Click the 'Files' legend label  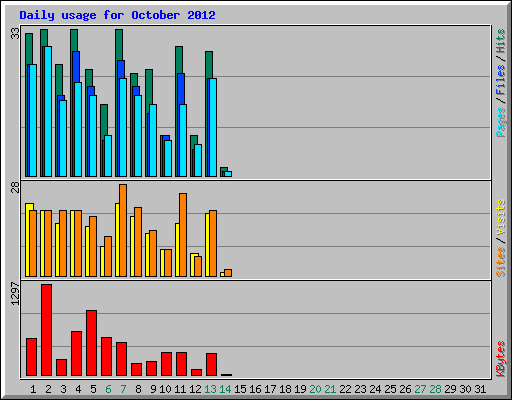point(500,79)
